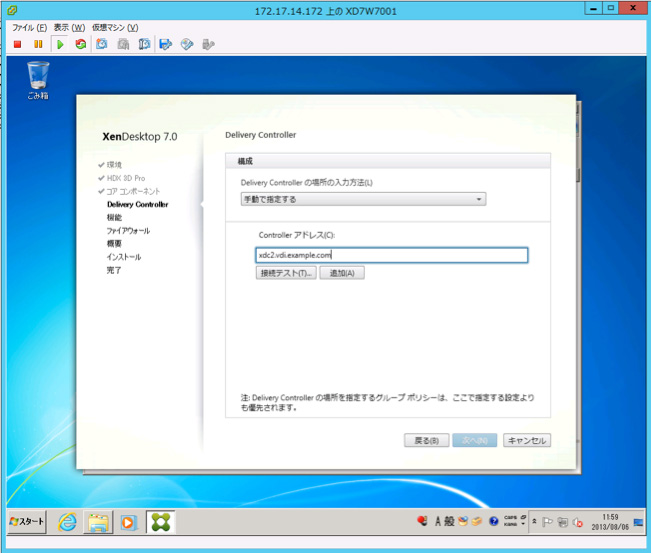Viewport: 652px width, 554px height.
Task: Click the orange Suspend pause icon
Action: (38, 44)
